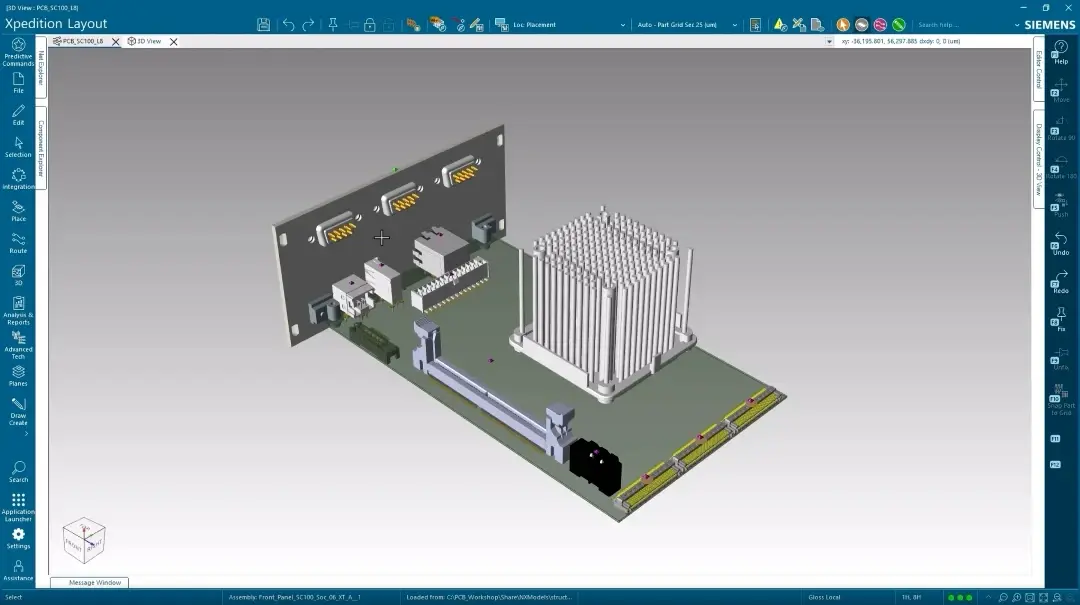Open Draw Create tools
Screen dimensions: 1080x605
18,411
